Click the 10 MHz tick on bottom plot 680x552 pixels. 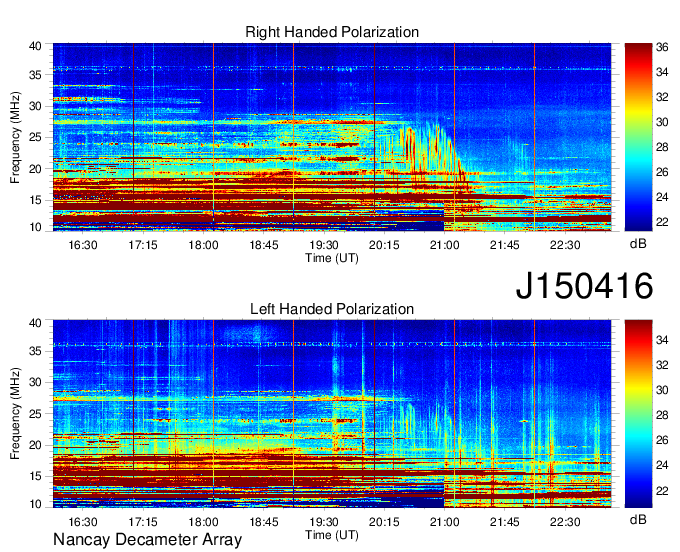(35, 504)
